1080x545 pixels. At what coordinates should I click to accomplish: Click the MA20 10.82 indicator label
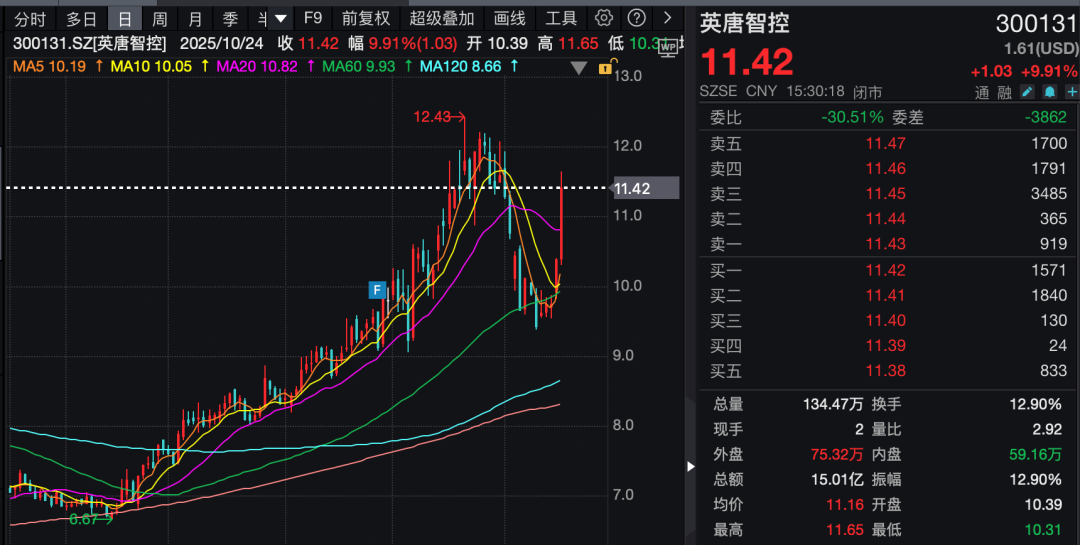pos(258,66)
